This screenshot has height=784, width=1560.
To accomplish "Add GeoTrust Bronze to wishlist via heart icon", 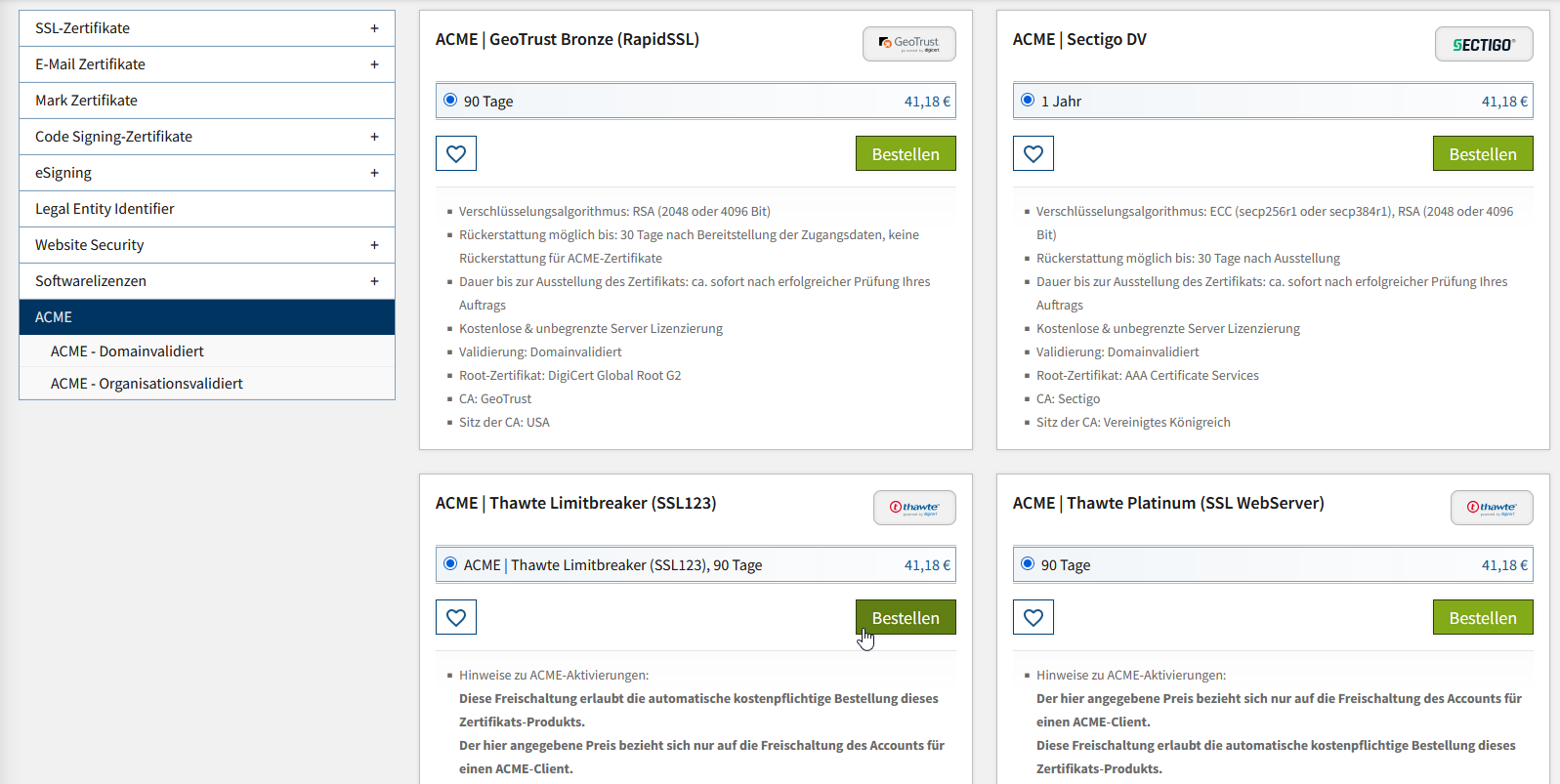I will [456, 153].
